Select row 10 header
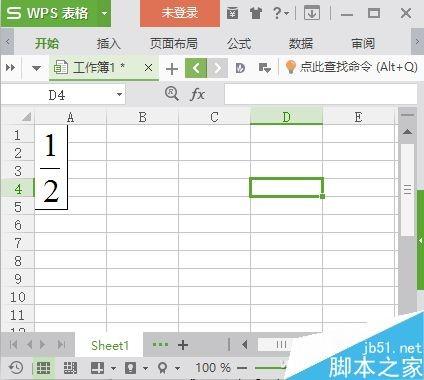 [18, 297]
